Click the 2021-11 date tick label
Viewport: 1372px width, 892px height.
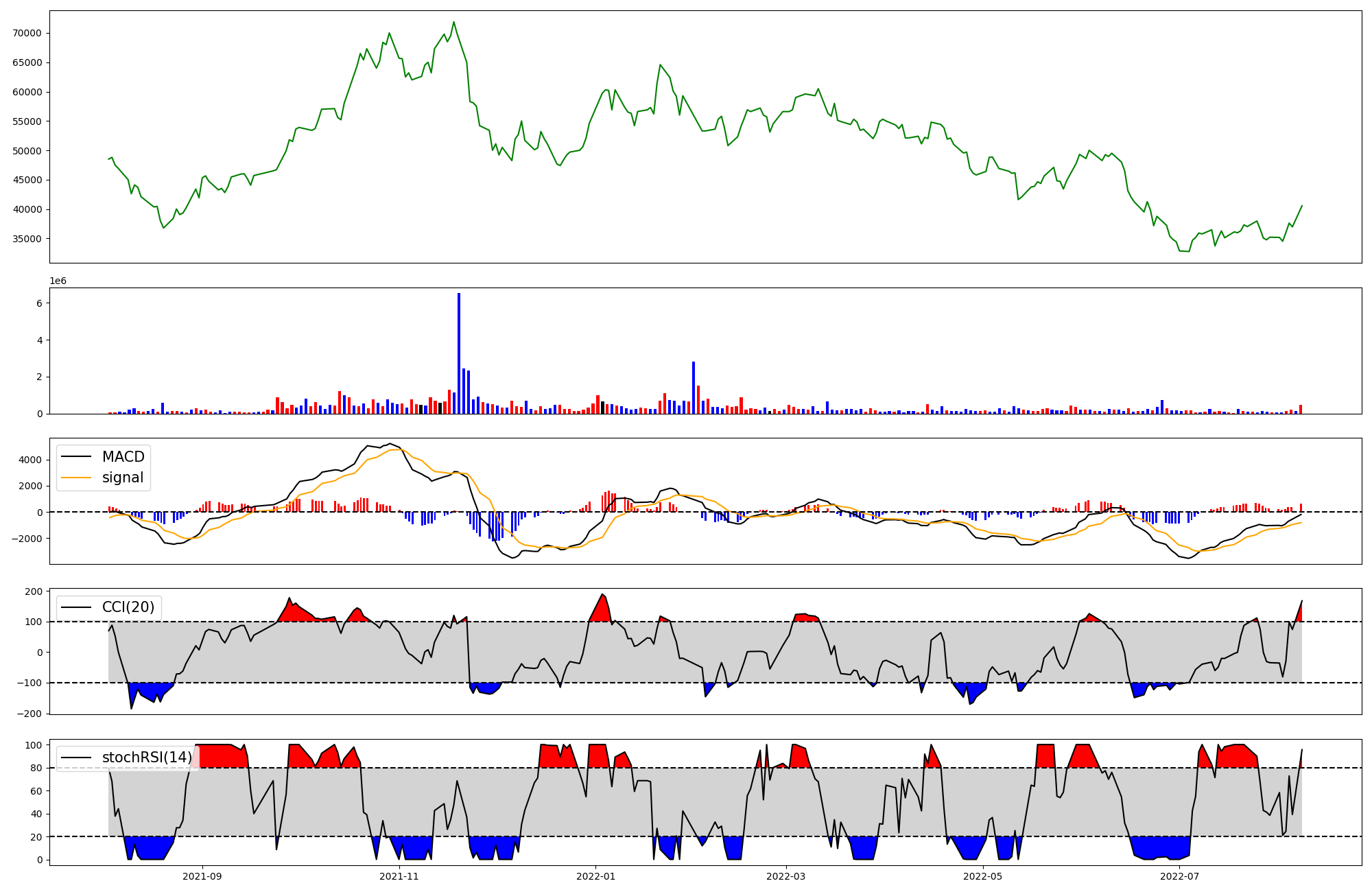tap(399, 876)
